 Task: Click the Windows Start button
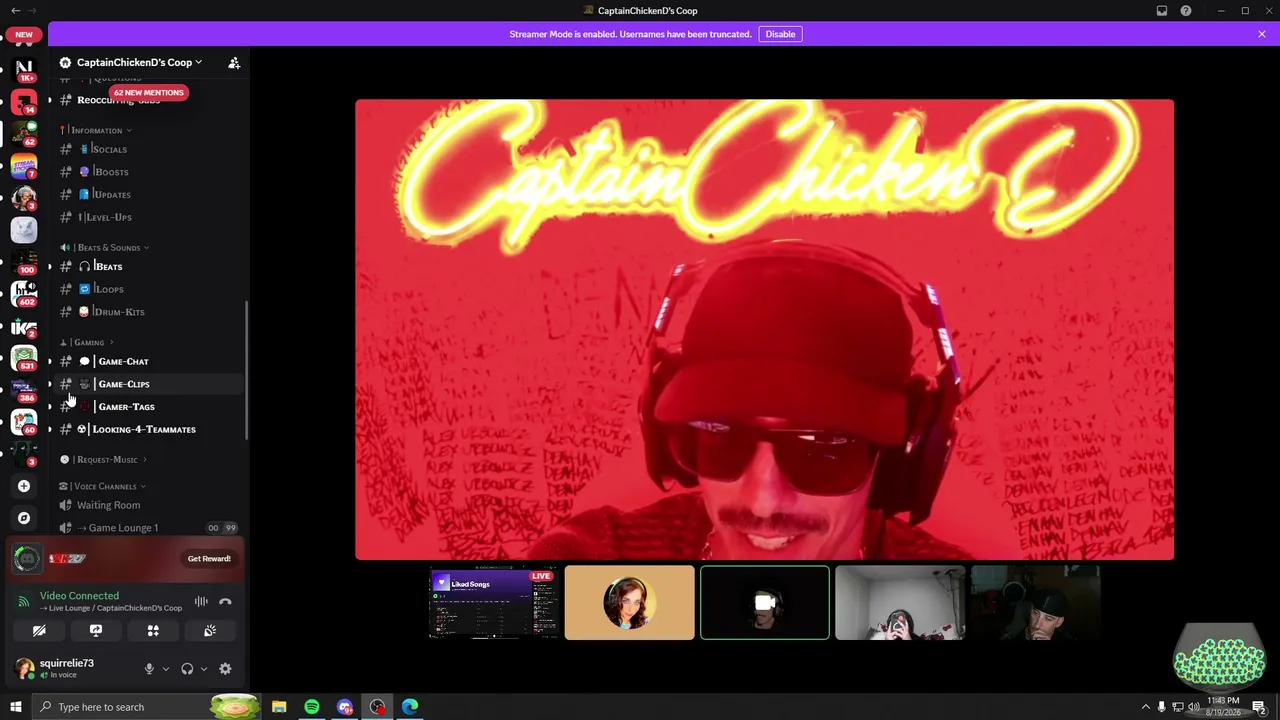(x=16, y=707)
